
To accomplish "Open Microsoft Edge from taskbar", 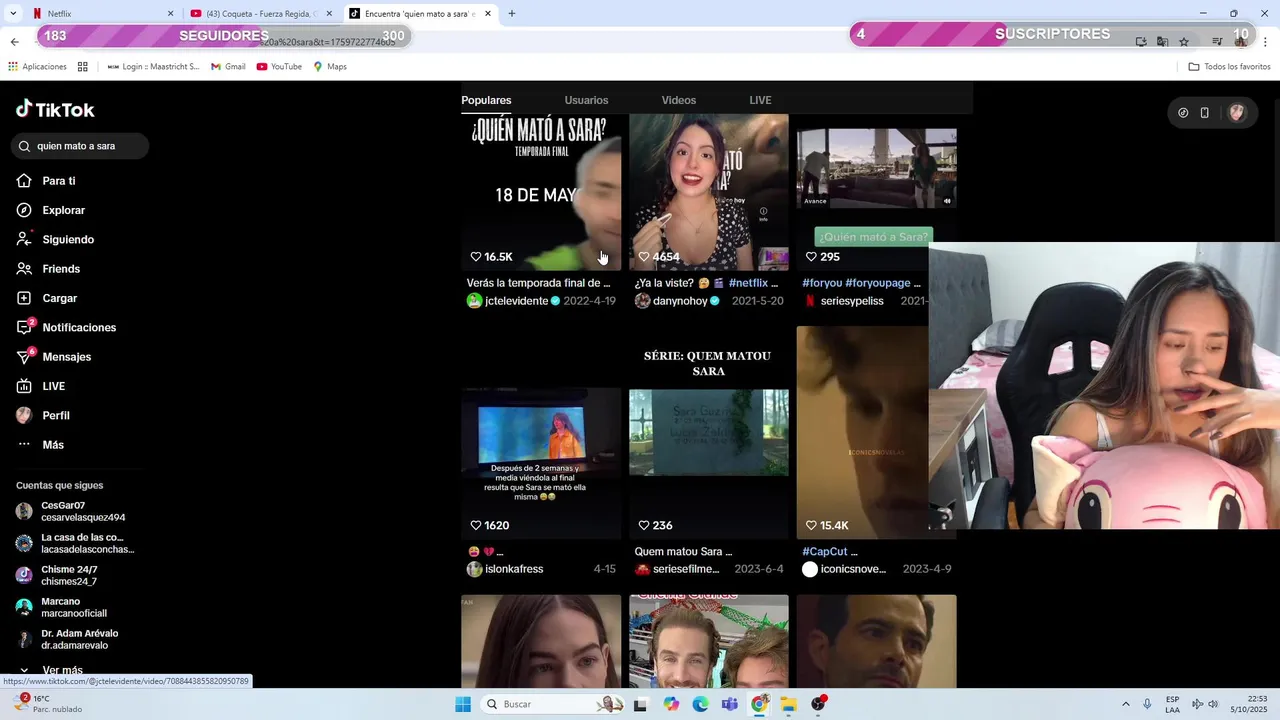I will click(x=700, y=704).
